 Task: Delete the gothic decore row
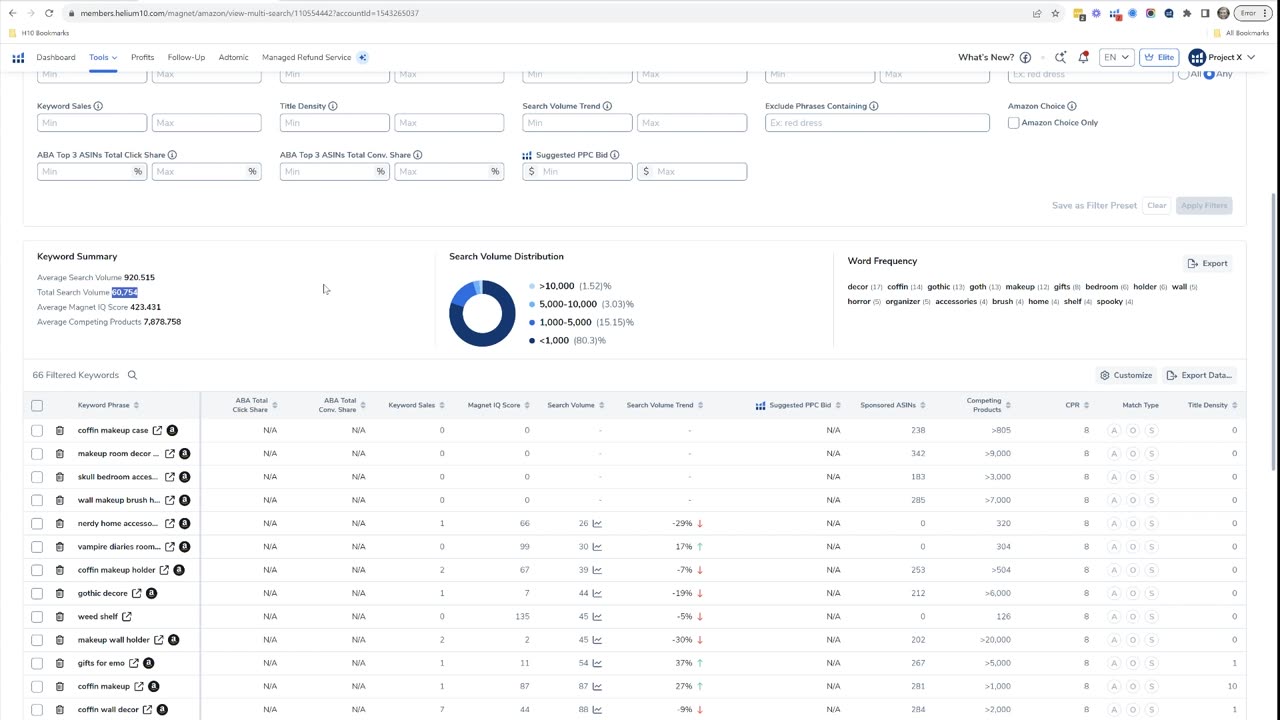coord(59,593)
